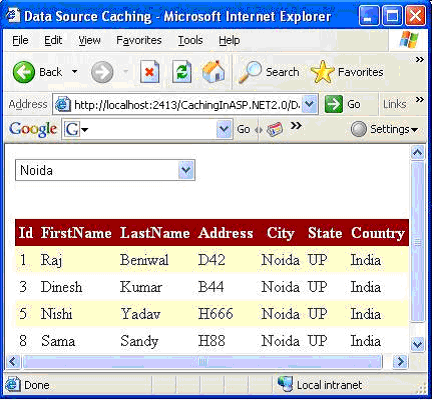432x400 pixels.
Task: Open the Back history dropdown arrow
Action: click(75, 71)
